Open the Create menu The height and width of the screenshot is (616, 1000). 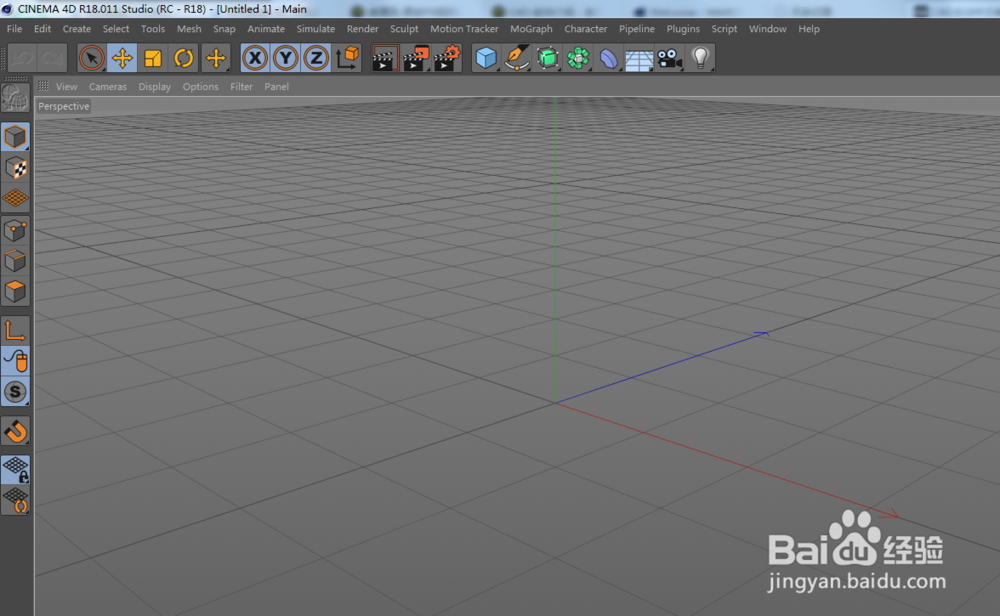[x=77, y=29]
